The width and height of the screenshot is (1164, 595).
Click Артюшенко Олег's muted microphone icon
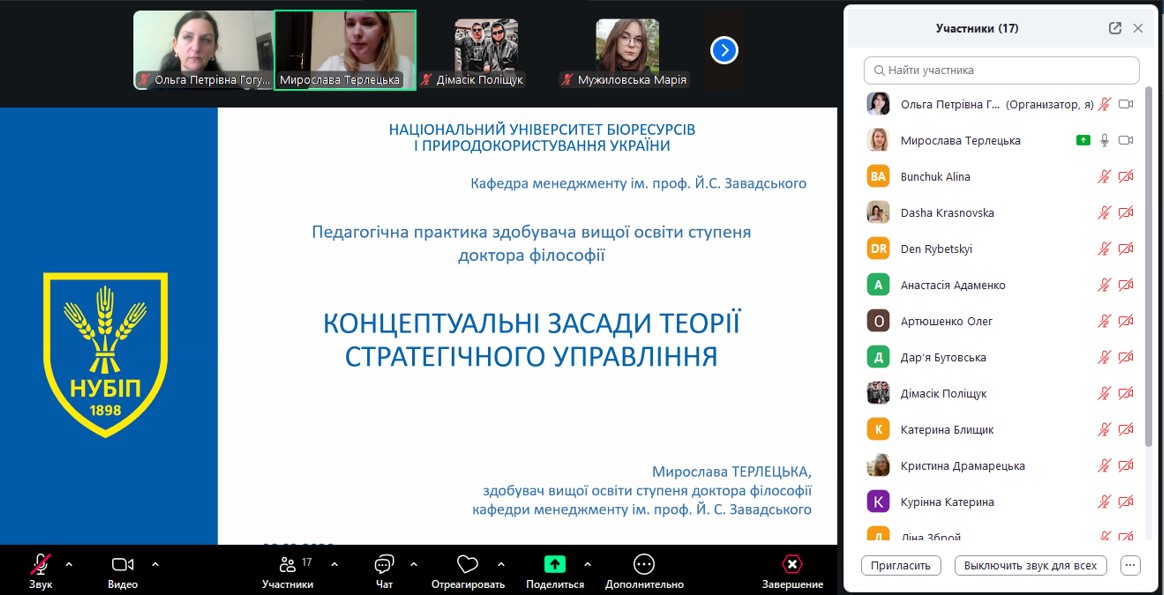[1105, 321]
